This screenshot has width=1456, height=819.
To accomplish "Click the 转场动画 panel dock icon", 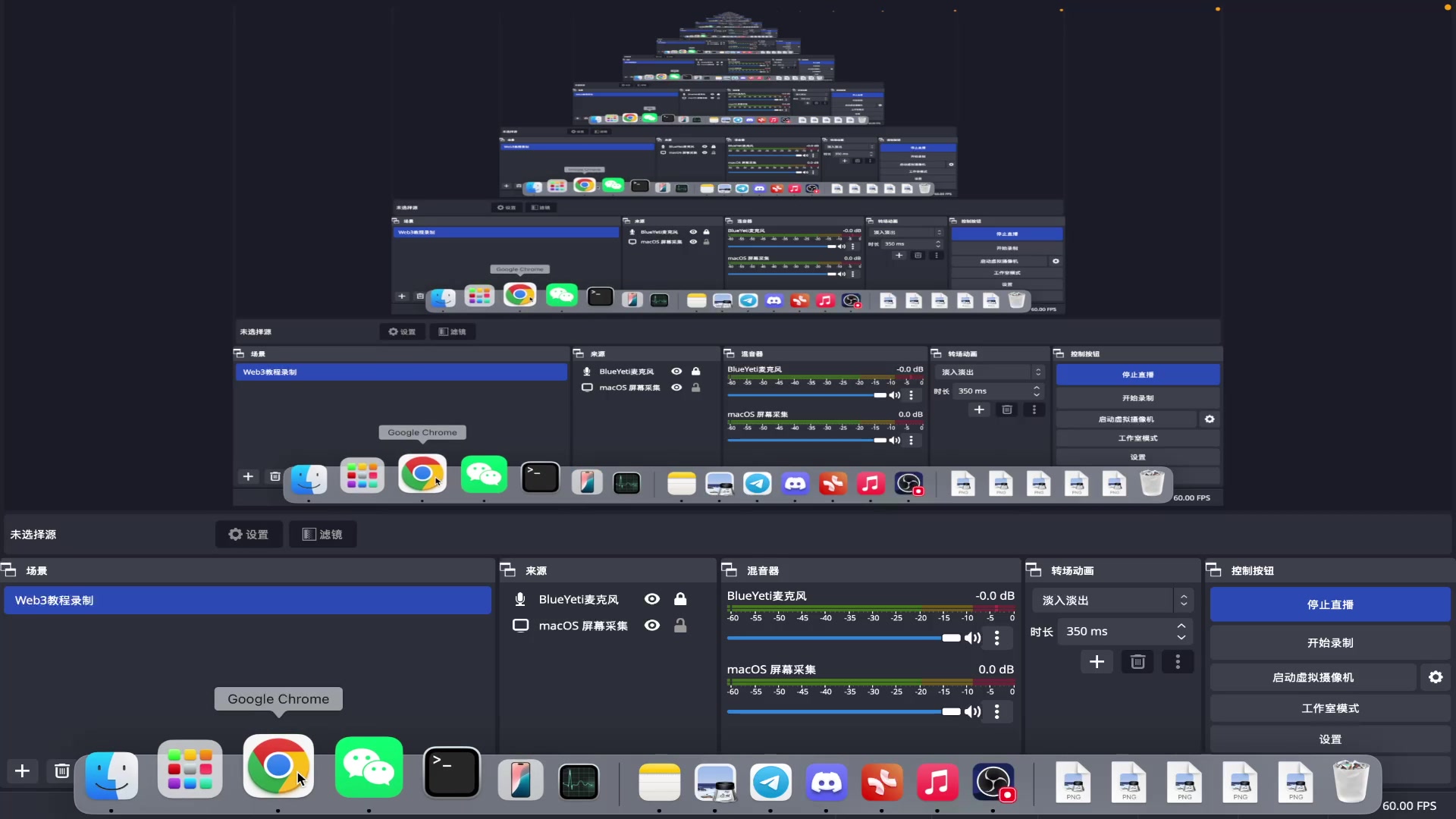I will pos(1034,570).
